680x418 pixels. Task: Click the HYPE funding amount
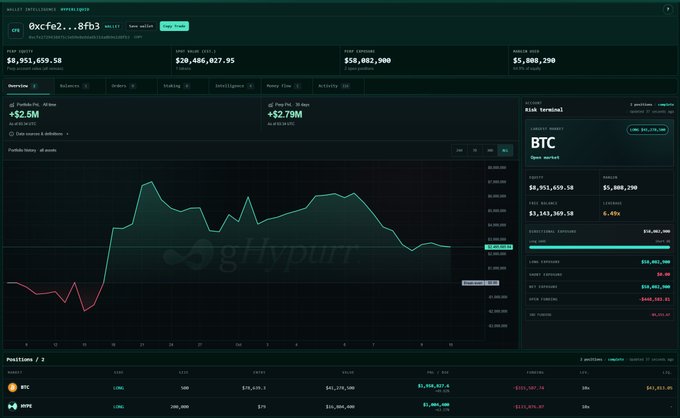tap(528, 407)
